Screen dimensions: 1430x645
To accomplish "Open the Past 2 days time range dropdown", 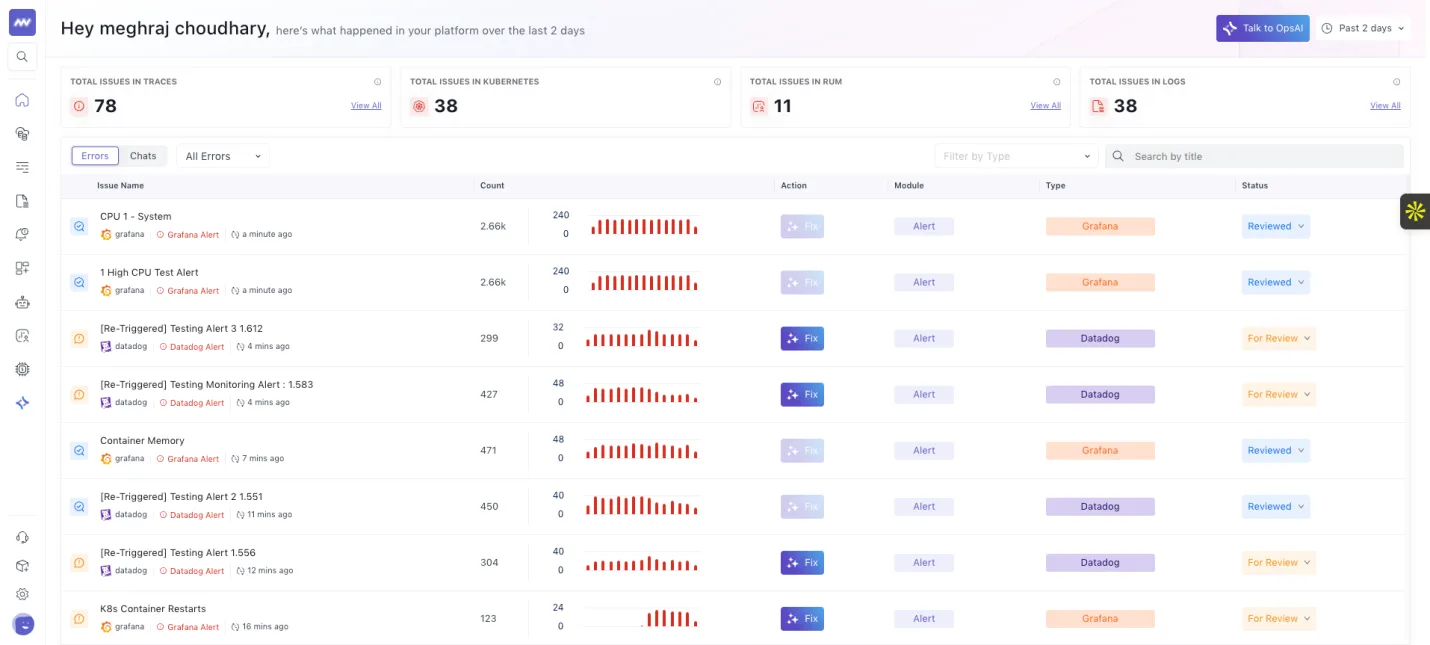I will [x=1362, y=28].
